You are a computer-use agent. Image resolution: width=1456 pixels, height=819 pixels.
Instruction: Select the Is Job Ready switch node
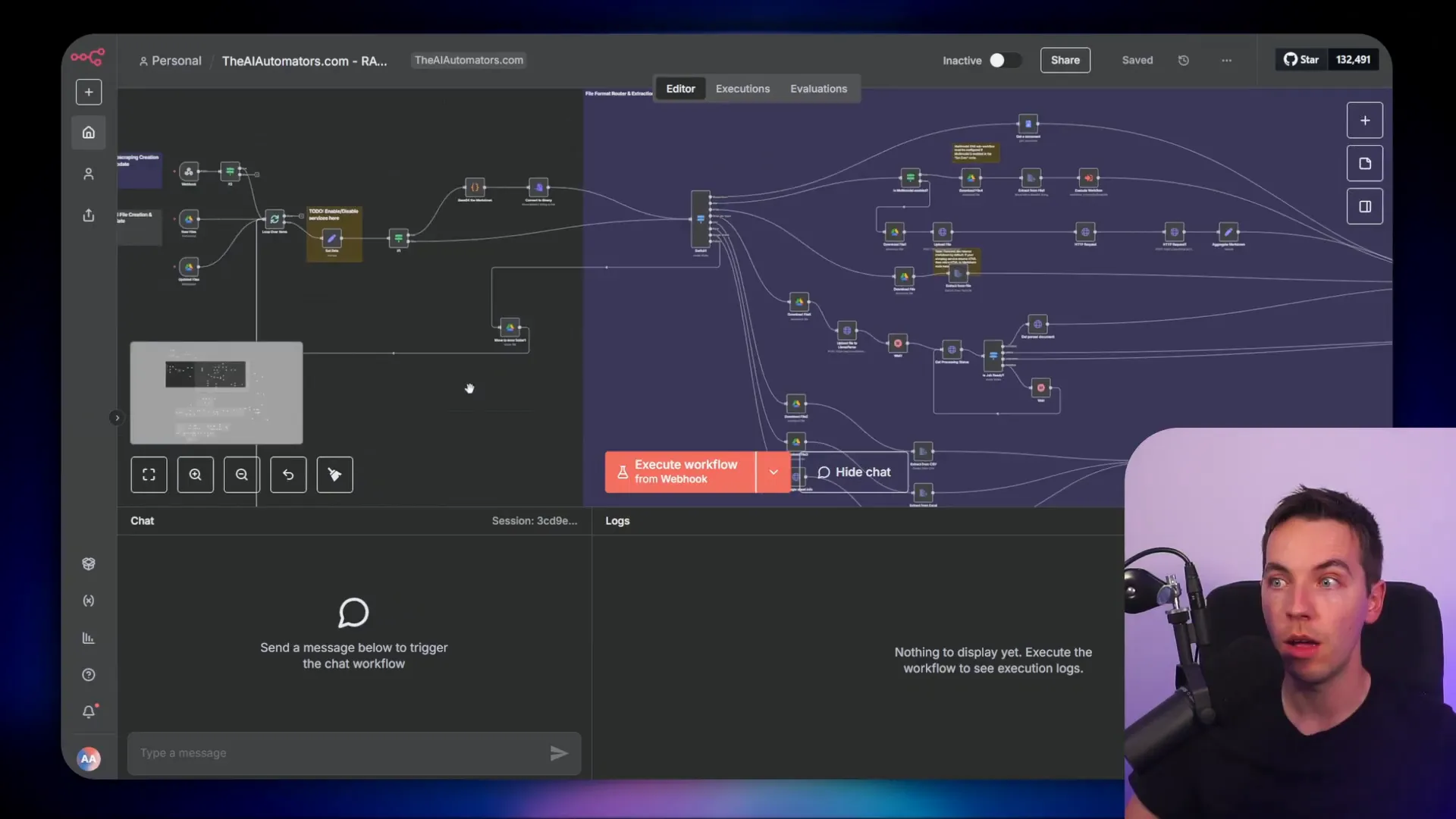click(993, 356)
